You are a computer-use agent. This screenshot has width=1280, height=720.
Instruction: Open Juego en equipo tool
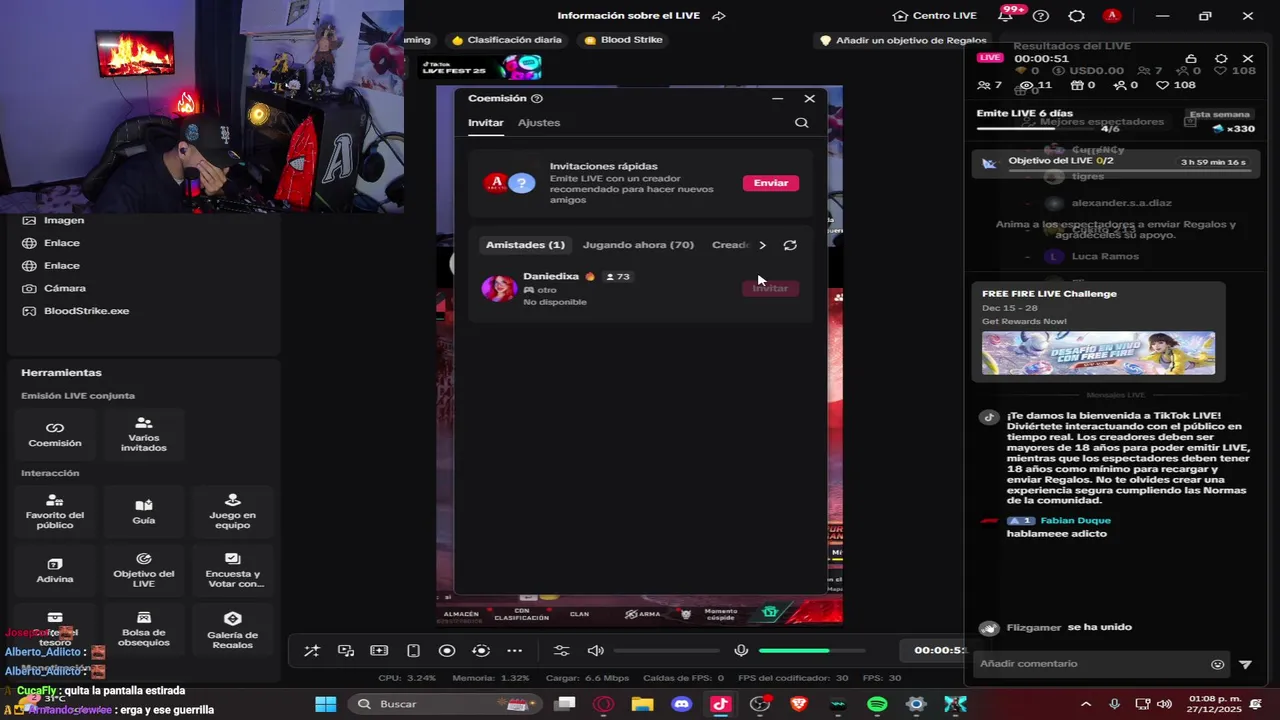[x=232, y=511]
